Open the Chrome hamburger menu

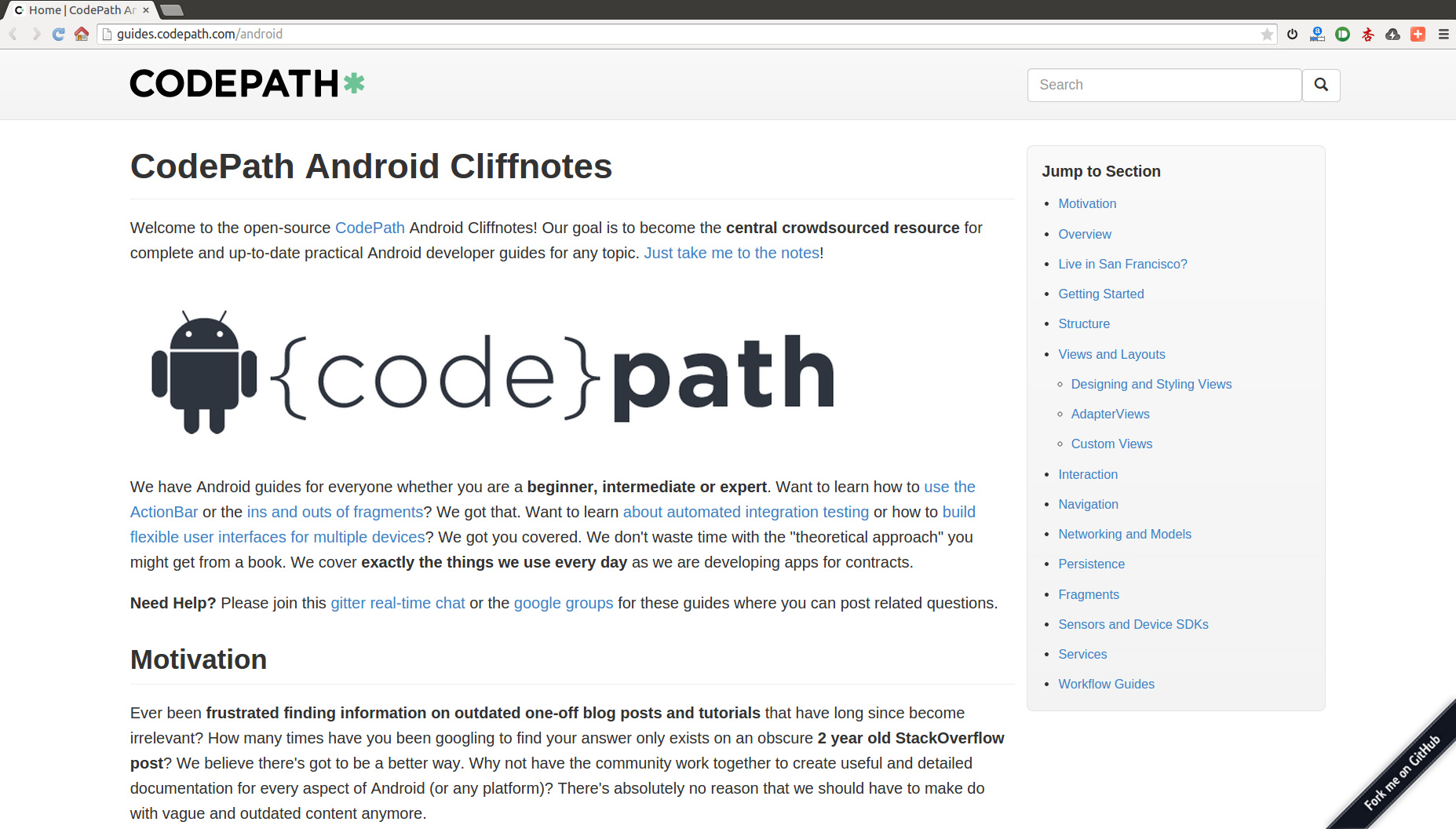pyautogui.click(x=1443, y=34)
